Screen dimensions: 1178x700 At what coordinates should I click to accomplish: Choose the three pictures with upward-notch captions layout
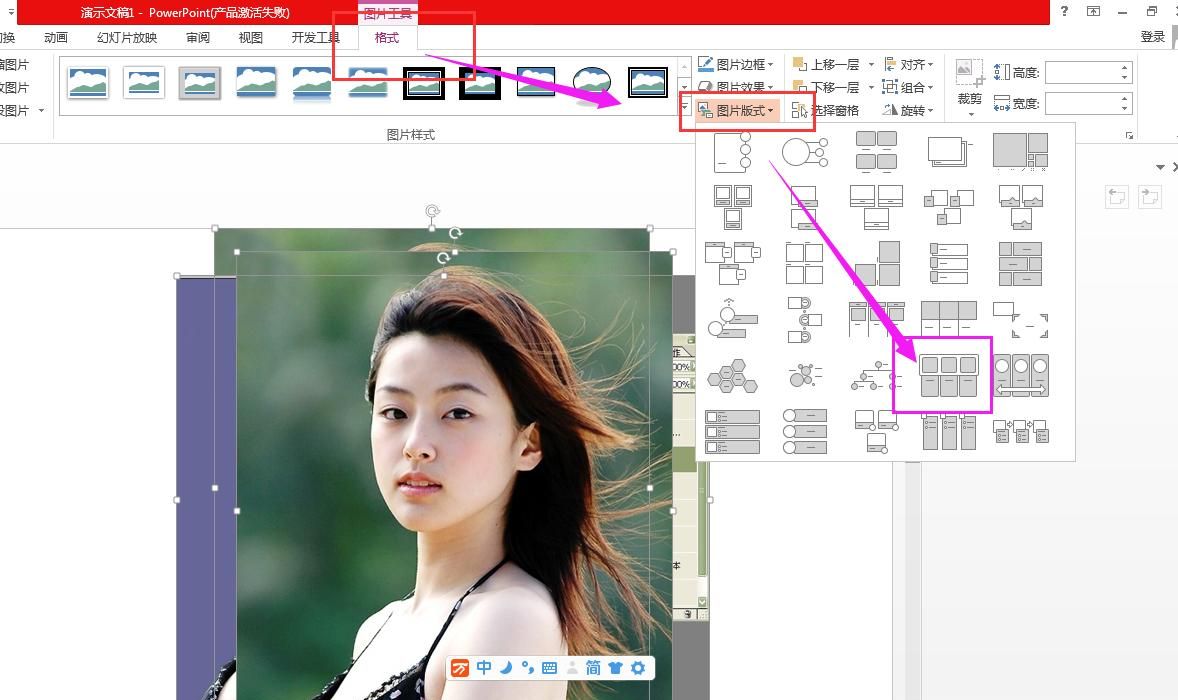click(x=1020, y=207)
